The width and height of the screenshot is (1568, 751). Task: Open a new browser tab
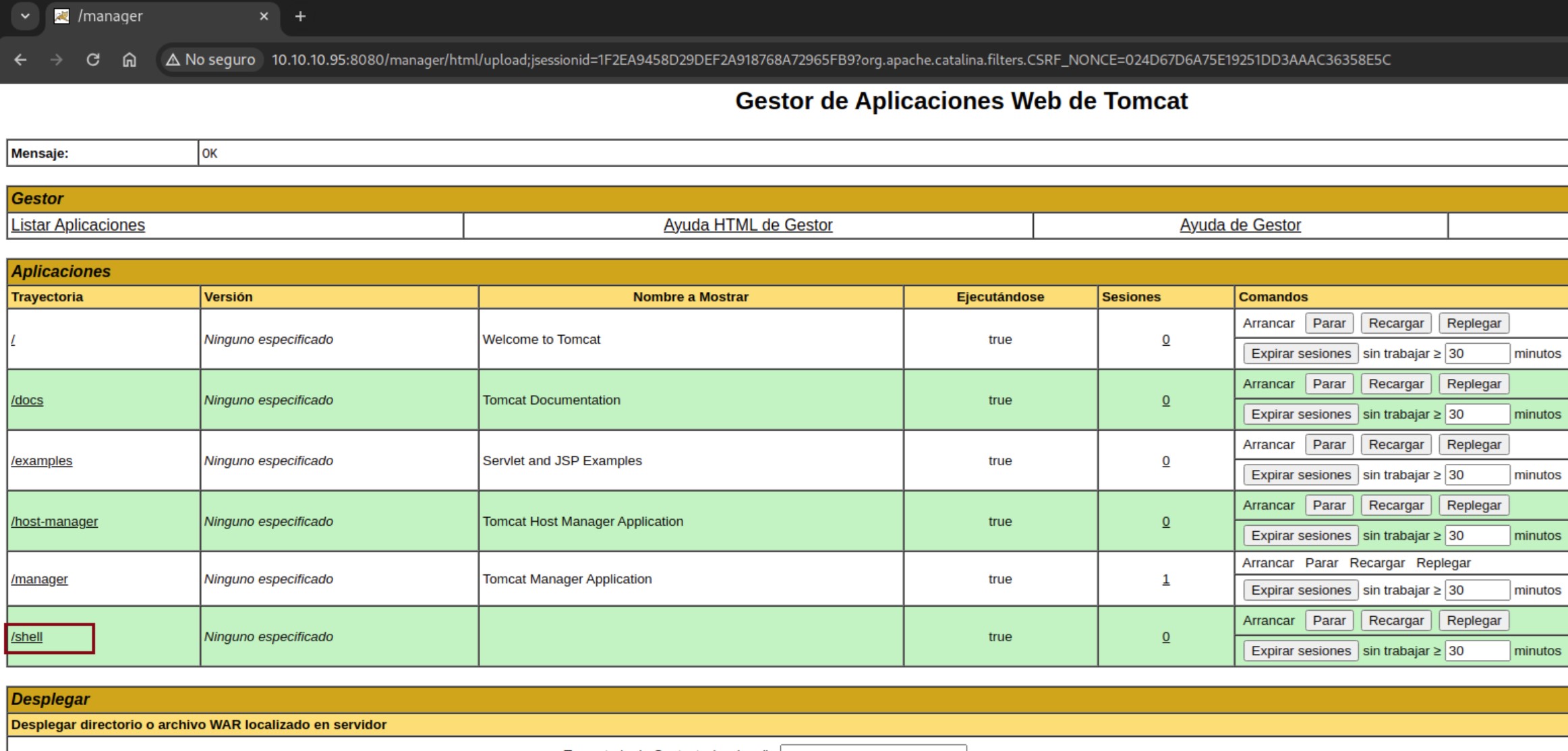tap(300, 16)
